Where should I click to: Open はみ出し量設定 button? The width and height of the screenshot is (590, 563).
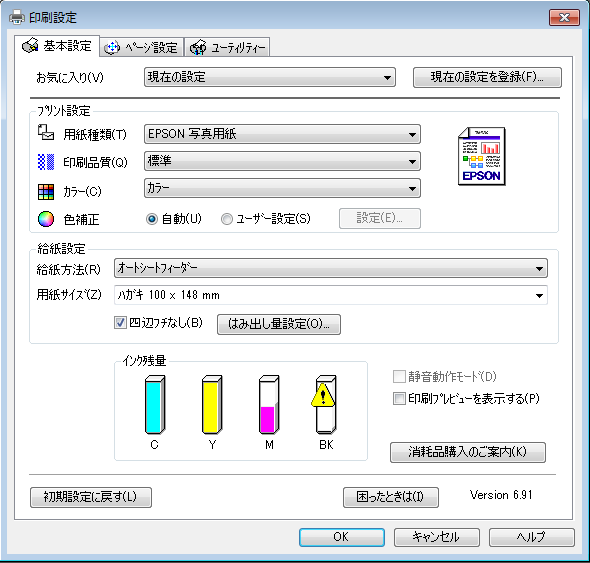pos(279,324)
